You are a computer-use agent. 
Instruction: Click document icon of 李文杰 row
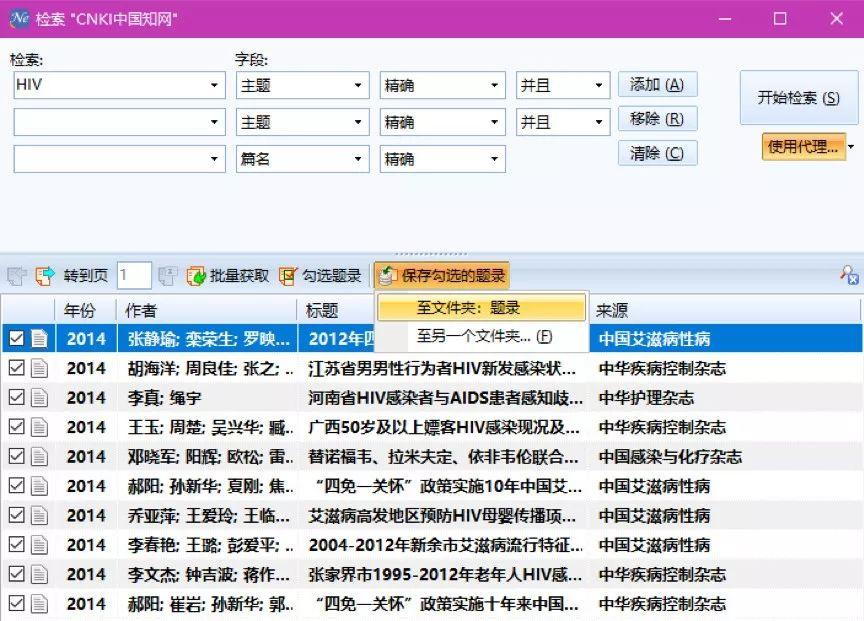point(39,574)
